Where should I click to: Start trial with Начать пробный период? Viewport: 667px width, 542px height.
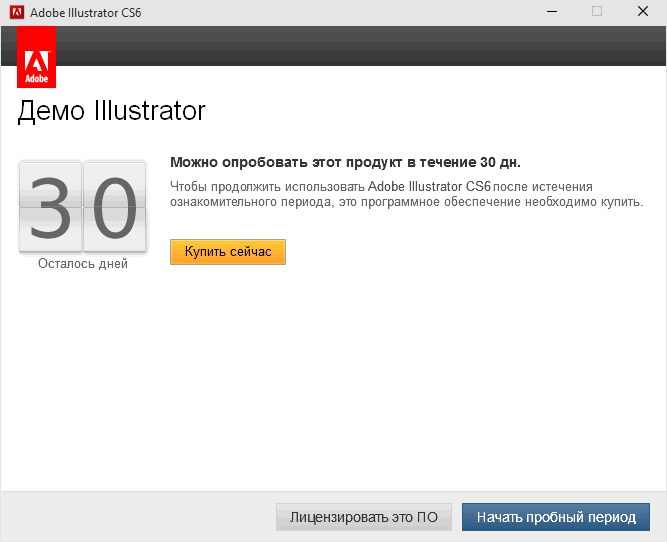tap(556, 517)
